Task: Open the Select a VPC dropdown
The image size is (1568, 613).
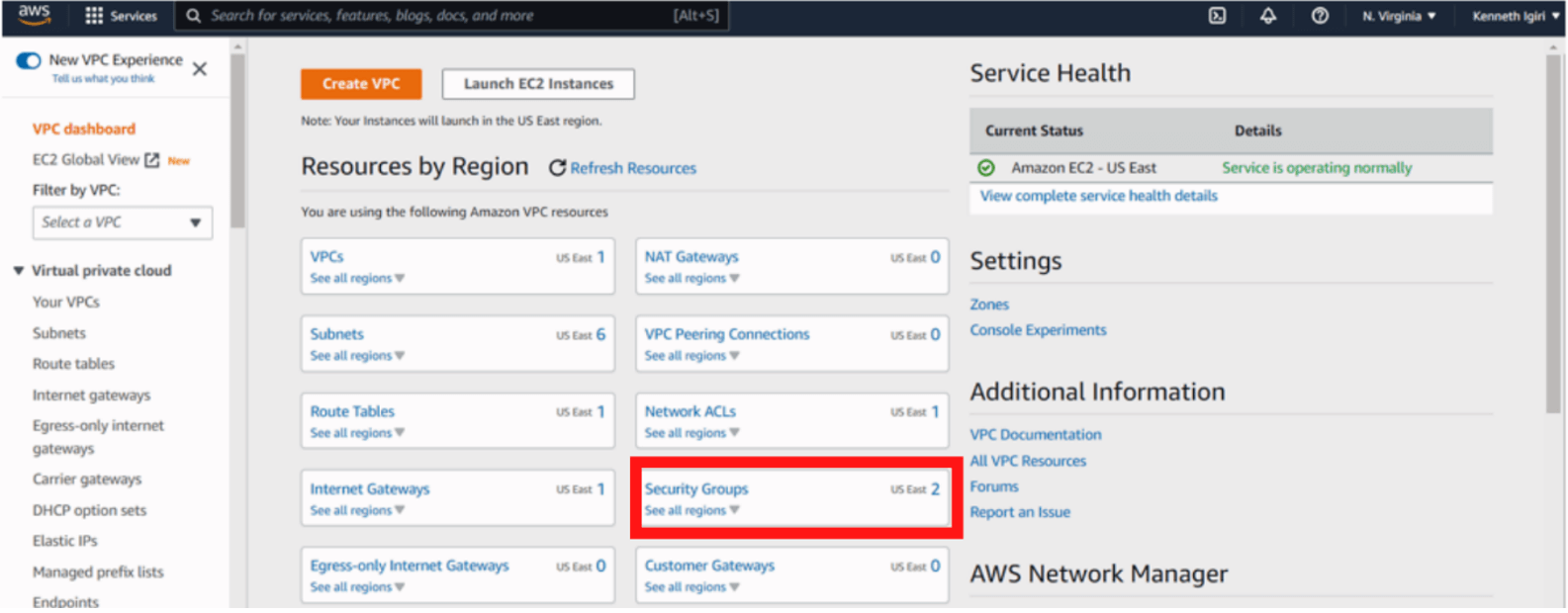Action: 123,222
